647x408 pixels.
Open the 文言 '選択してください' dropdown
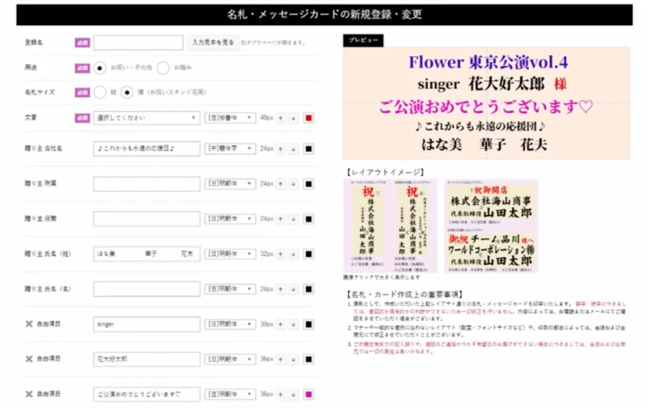[146, 118]
